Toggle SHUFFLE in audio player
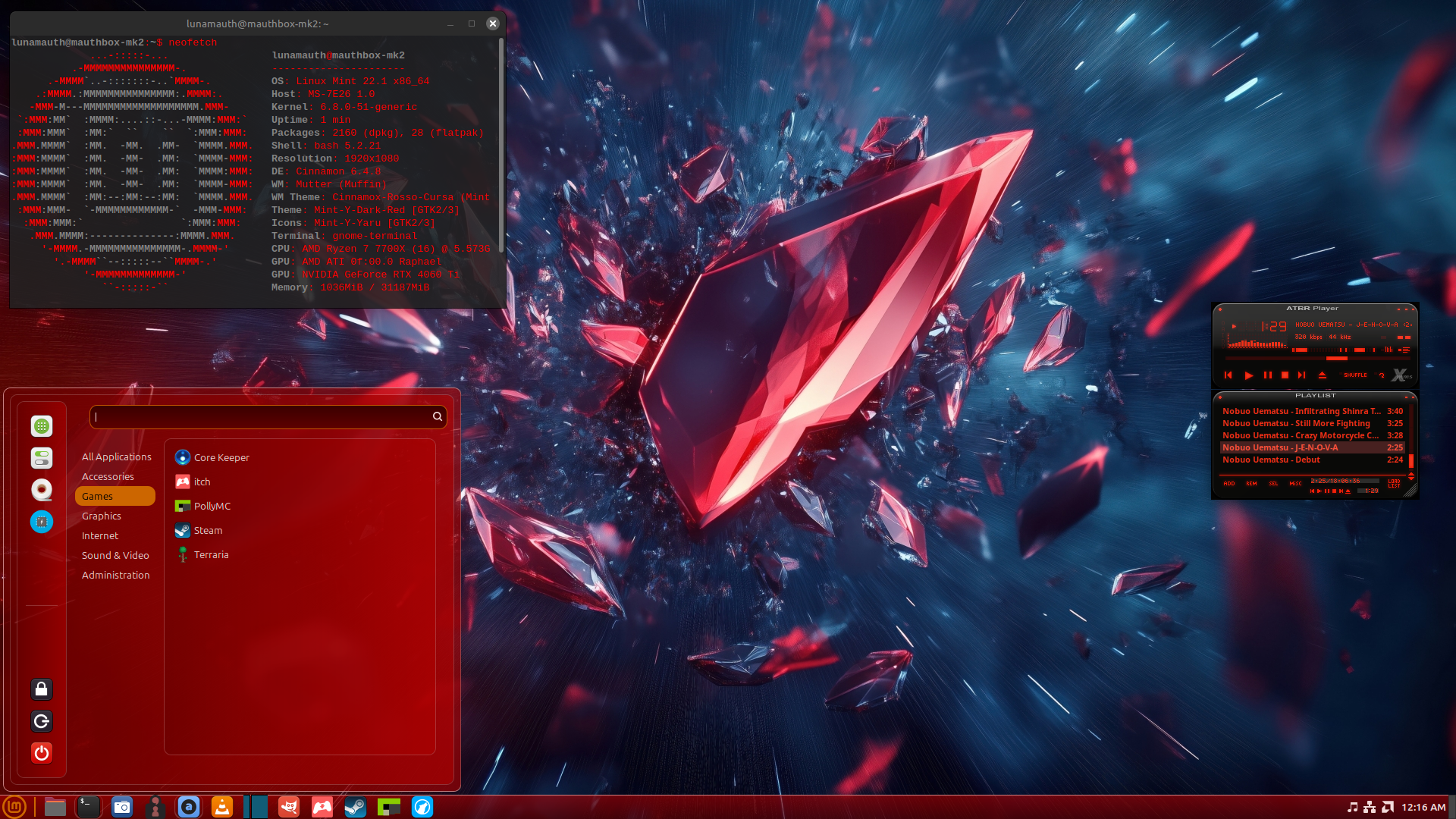 pos(1355,375)
